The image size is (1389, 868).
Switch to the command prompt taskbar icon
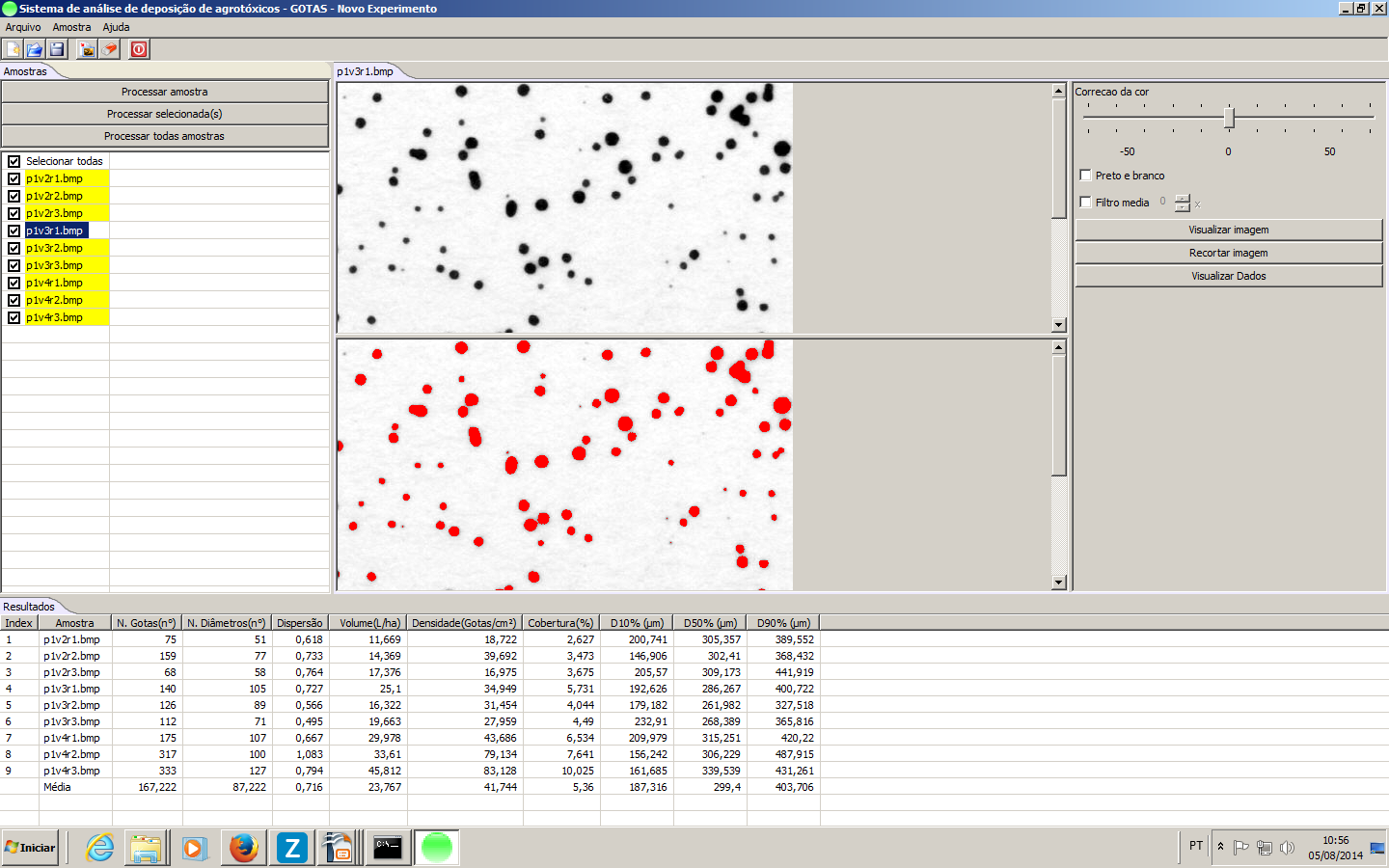tap(388, 848)
